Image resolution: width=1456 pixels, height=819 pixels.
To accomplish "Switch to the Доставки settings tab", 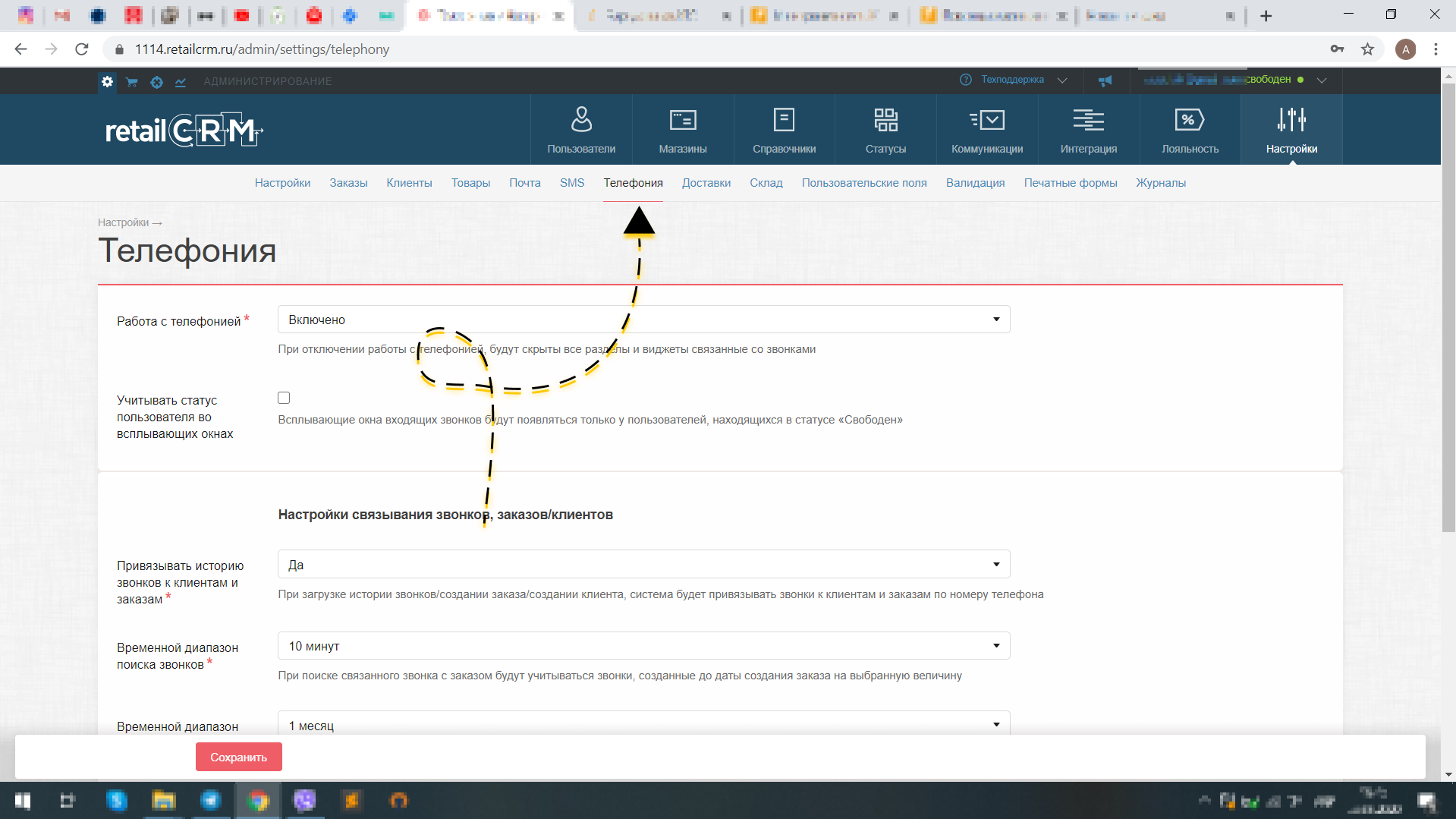I will [x=706, y=183].
